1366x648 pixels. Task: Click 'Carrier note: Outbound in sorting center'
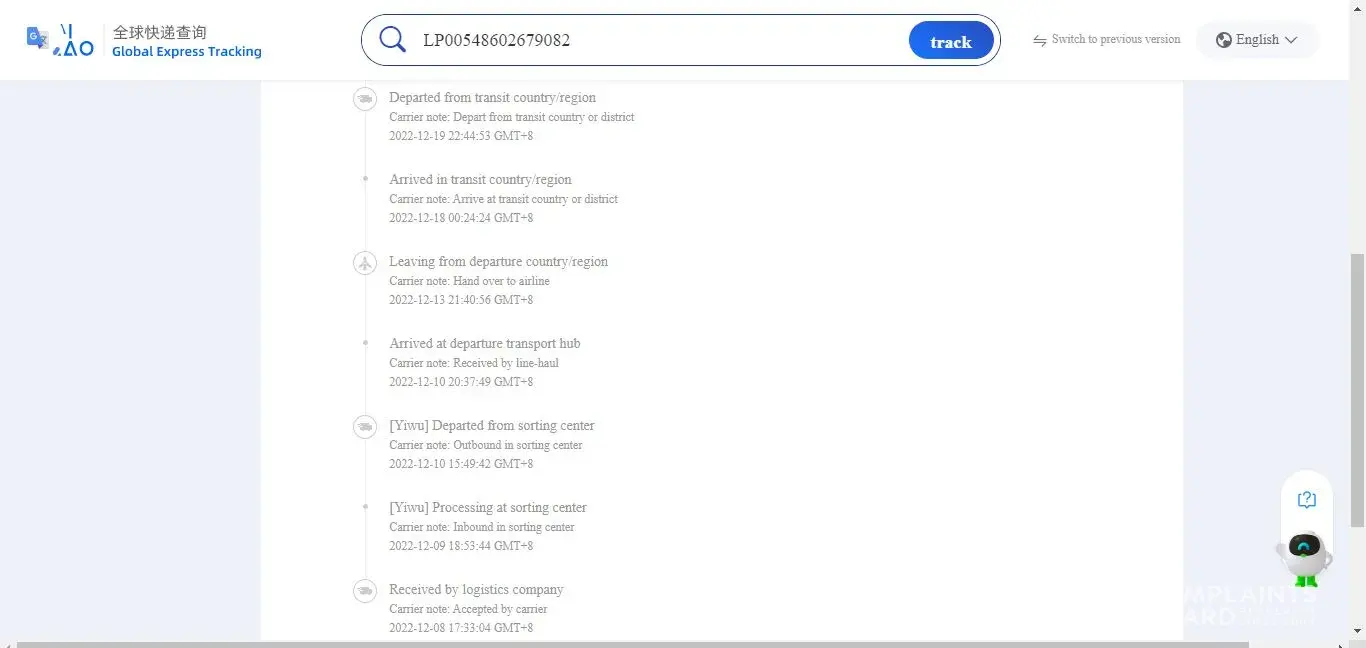[485, 445]
